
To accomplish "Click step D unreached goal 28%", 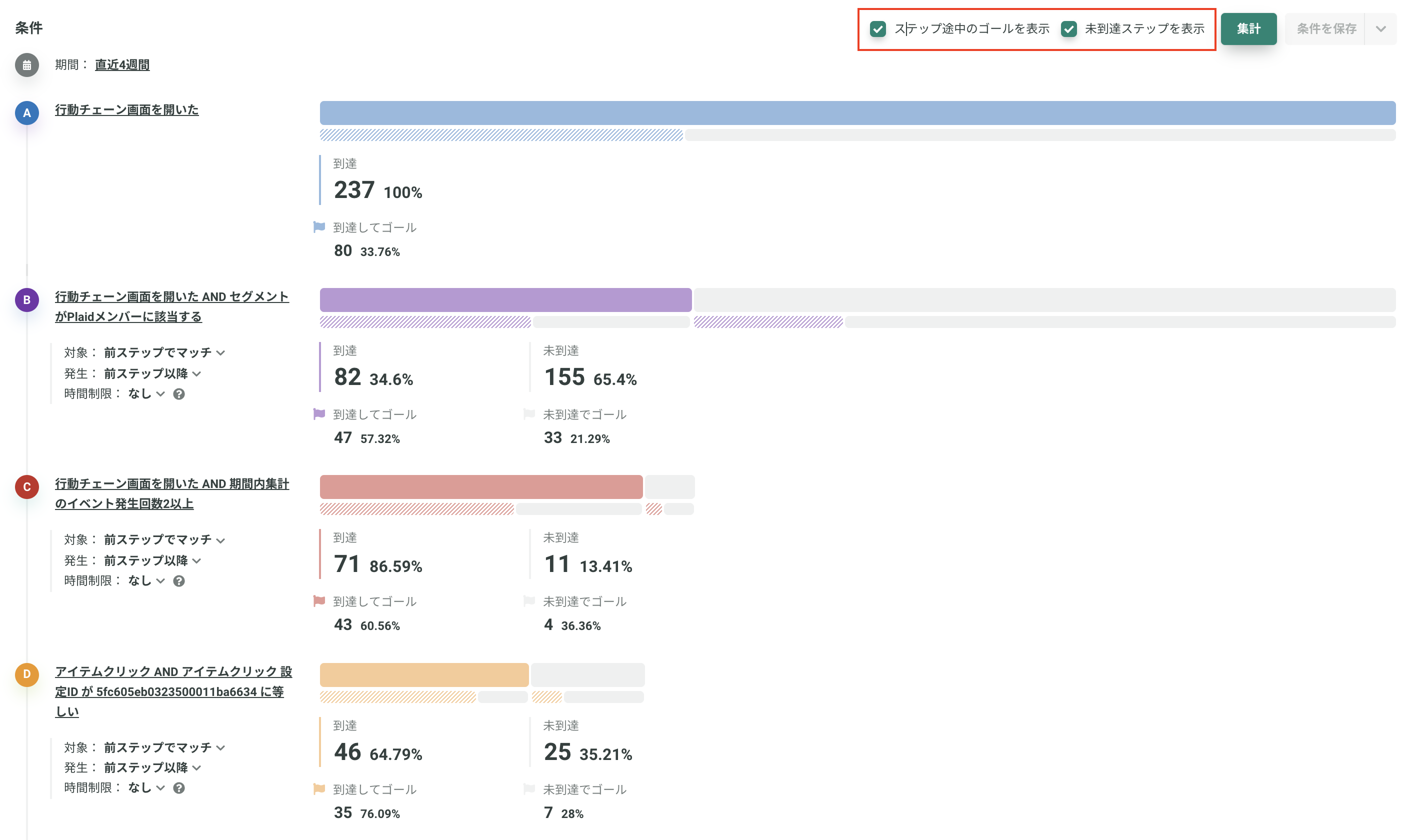I will tap(572, 814).
